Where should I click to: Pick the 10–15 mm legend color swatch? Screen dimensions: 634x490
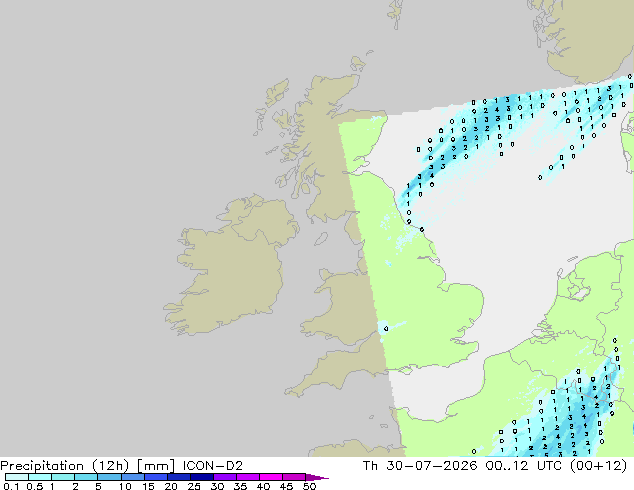[x=132, y=477]
